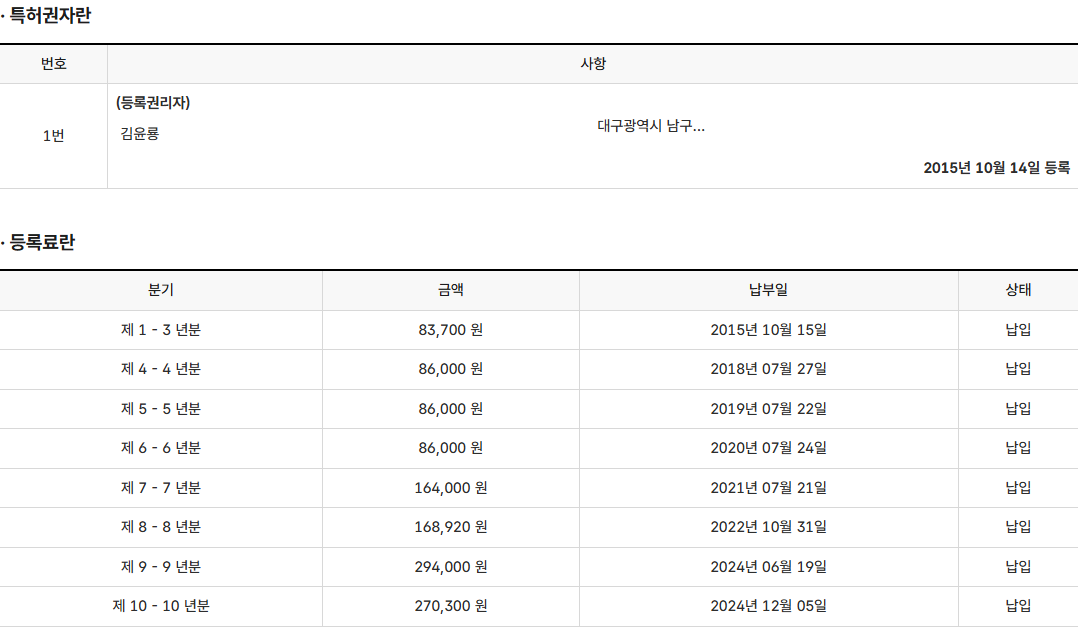1078x628 pixels.
Task: Select the 제 1 - 3 년분 row
Action: click(x=161, y=330)
